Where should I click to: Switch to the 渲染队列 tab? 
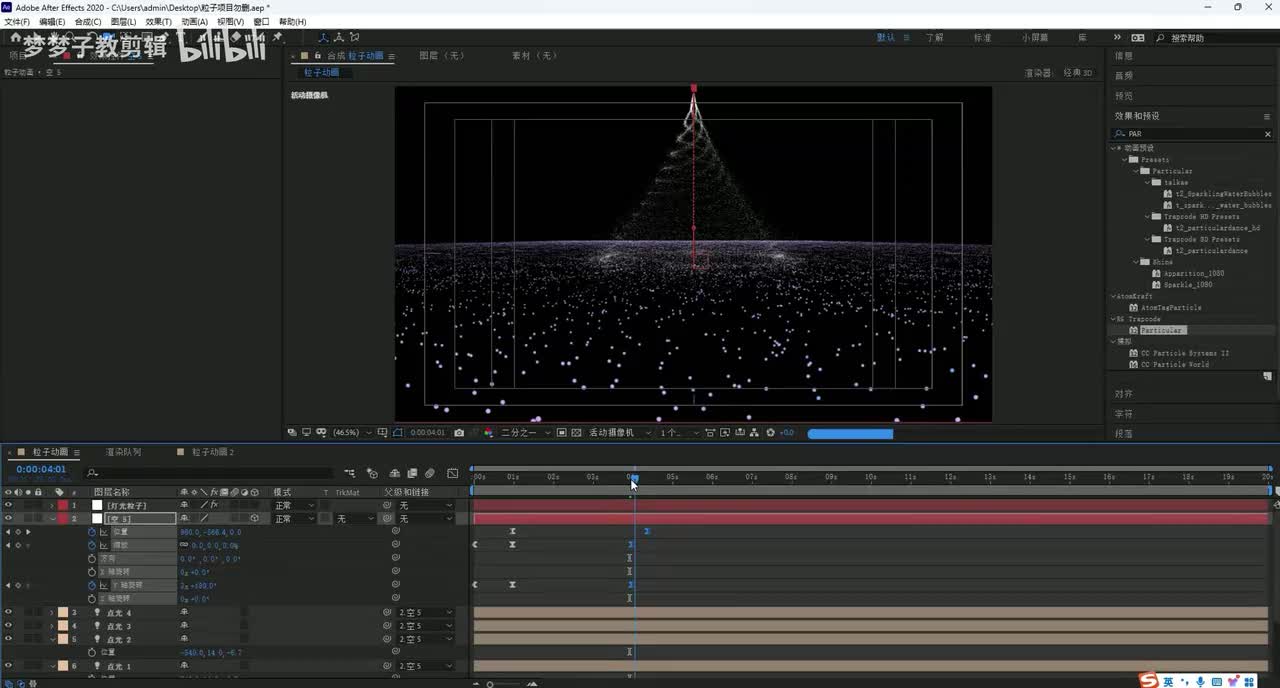124,452
